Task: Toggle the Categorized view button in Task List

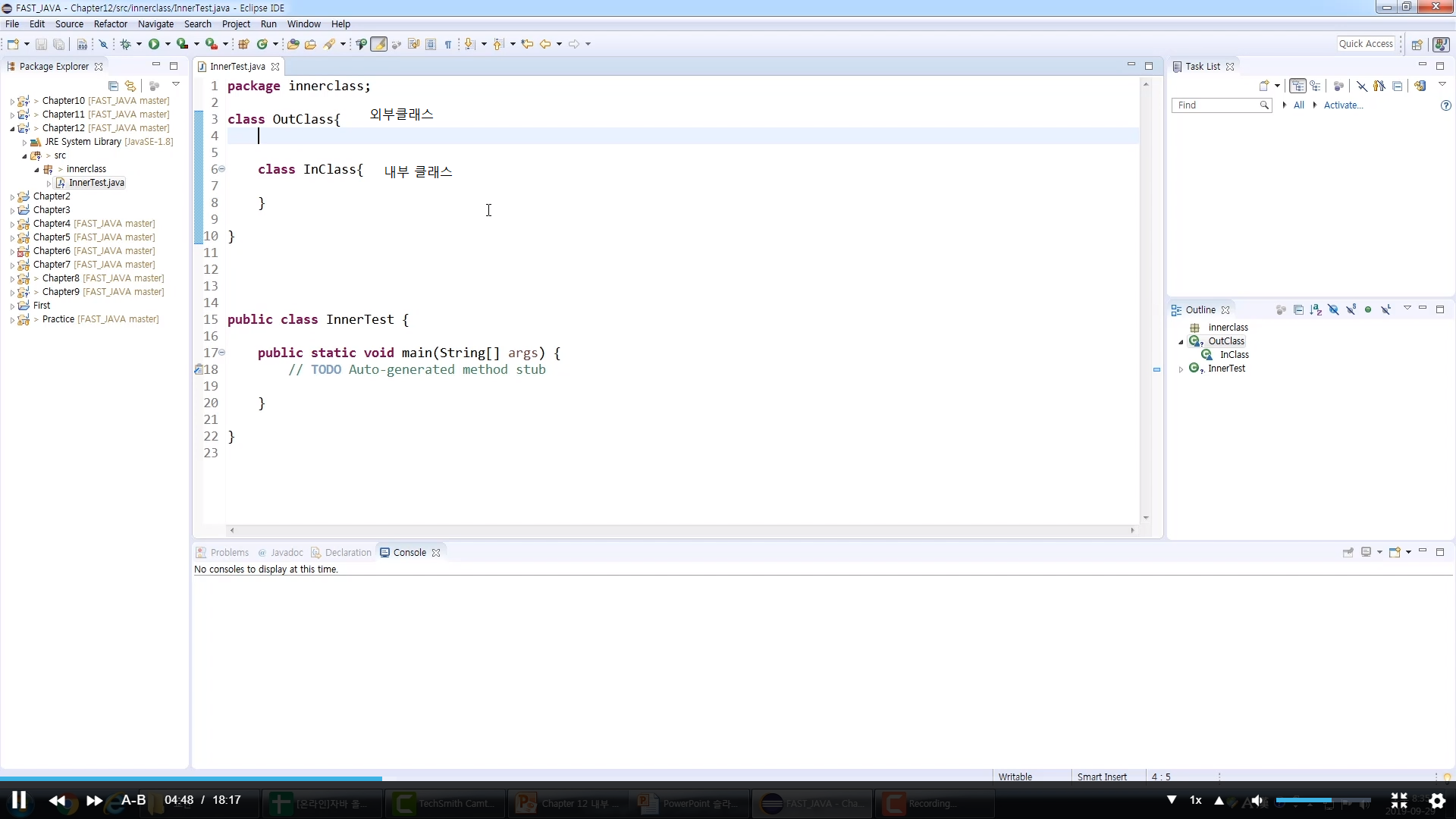Action: coord(1298,86)
